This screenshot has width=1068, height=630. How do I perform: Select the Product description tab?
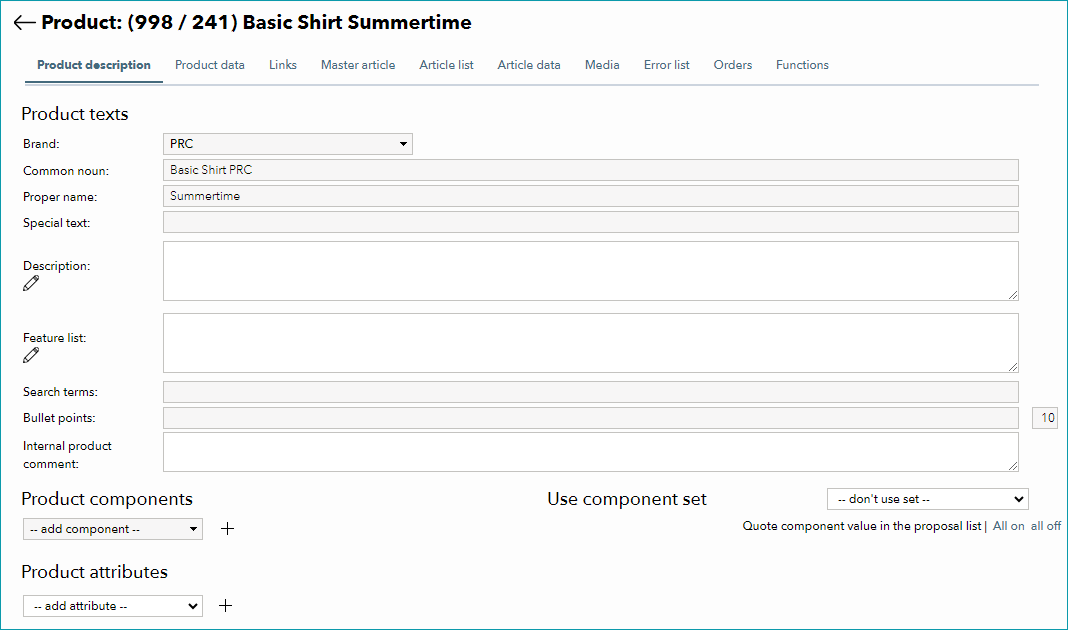pos(94,65)
